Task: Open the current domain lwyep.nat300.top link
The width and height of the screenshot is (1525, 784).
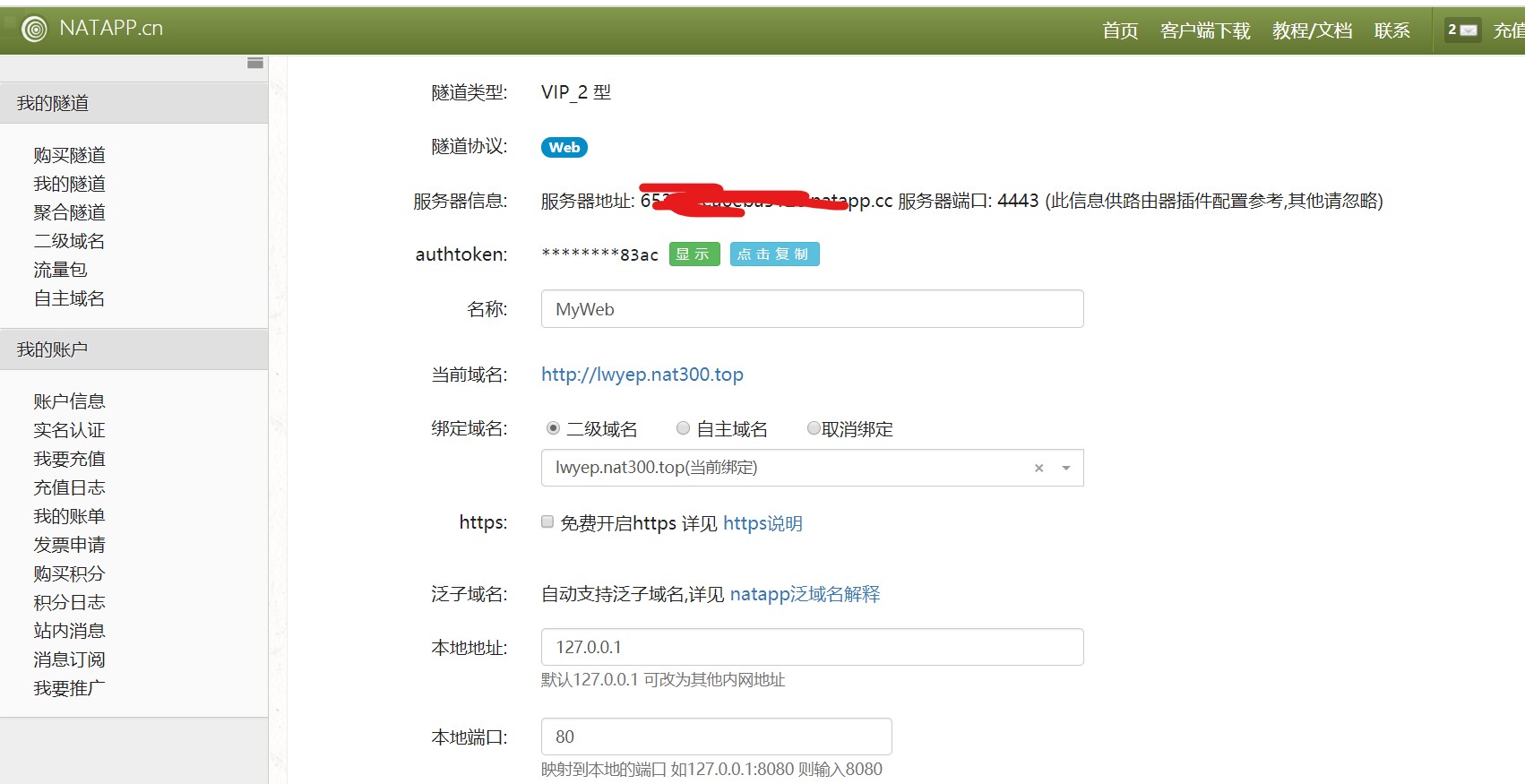Action: [x=642, y=375]
